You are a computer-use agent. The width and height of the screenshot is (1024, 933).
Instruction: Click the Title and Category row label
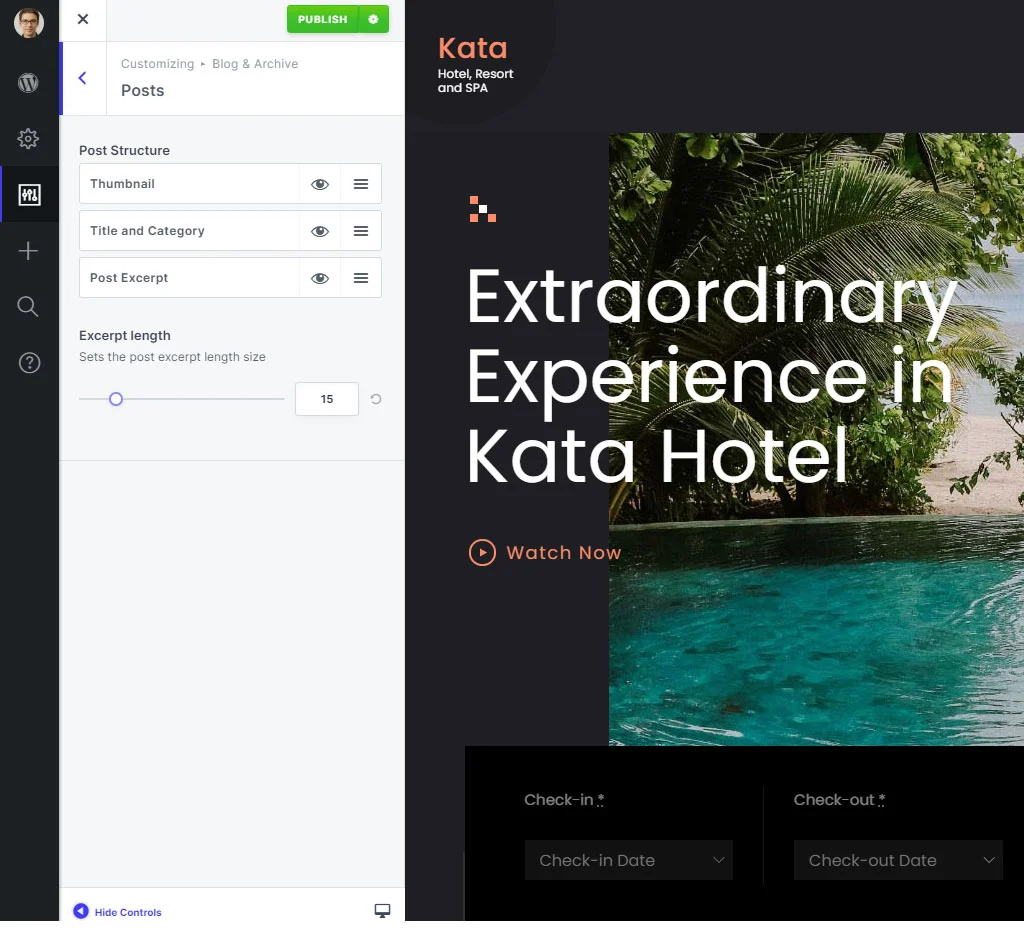pyautogui.click(x=147, y=231)
